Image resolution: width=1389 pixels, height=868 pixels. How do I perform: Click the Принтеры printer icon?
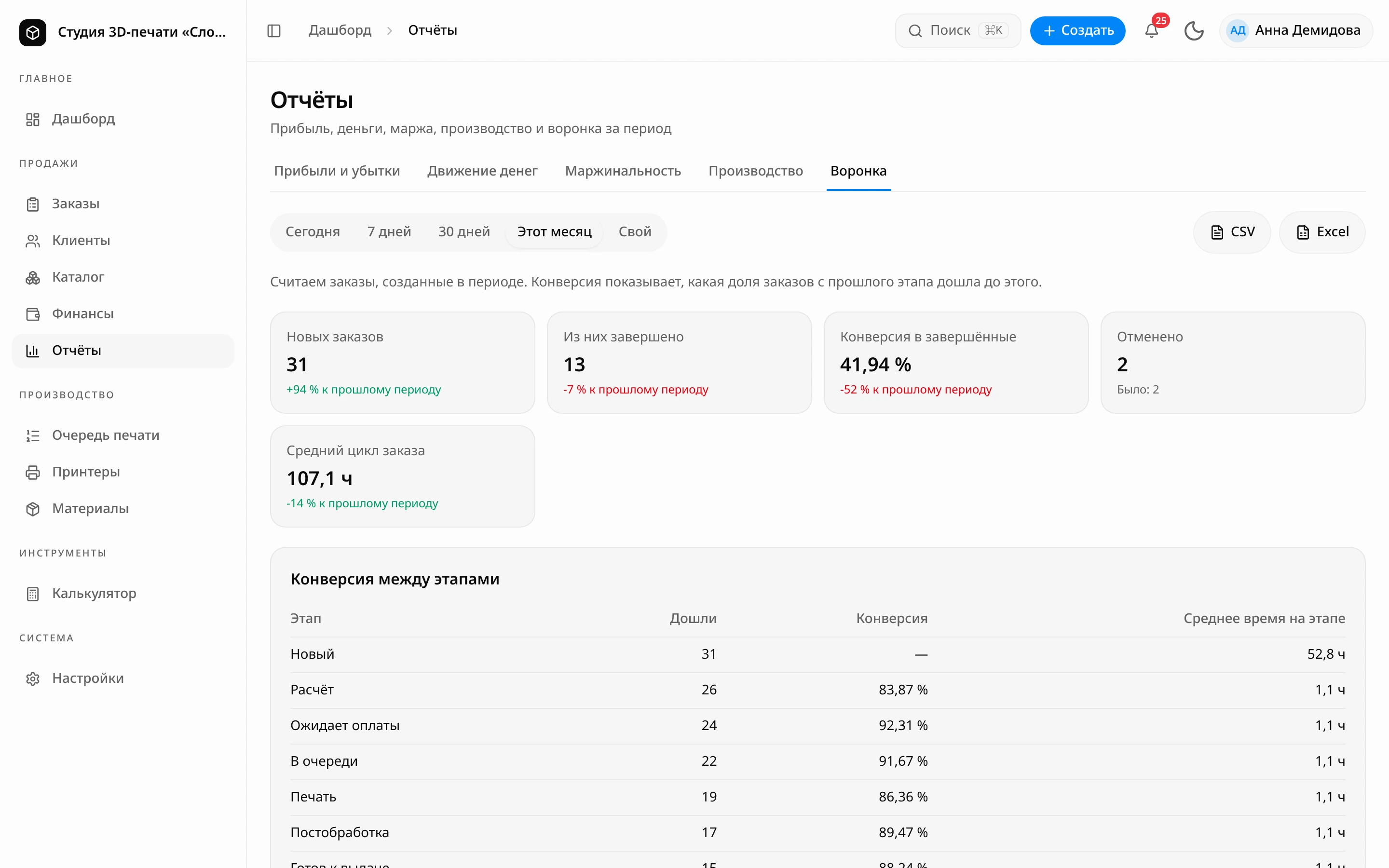[33, 473]
